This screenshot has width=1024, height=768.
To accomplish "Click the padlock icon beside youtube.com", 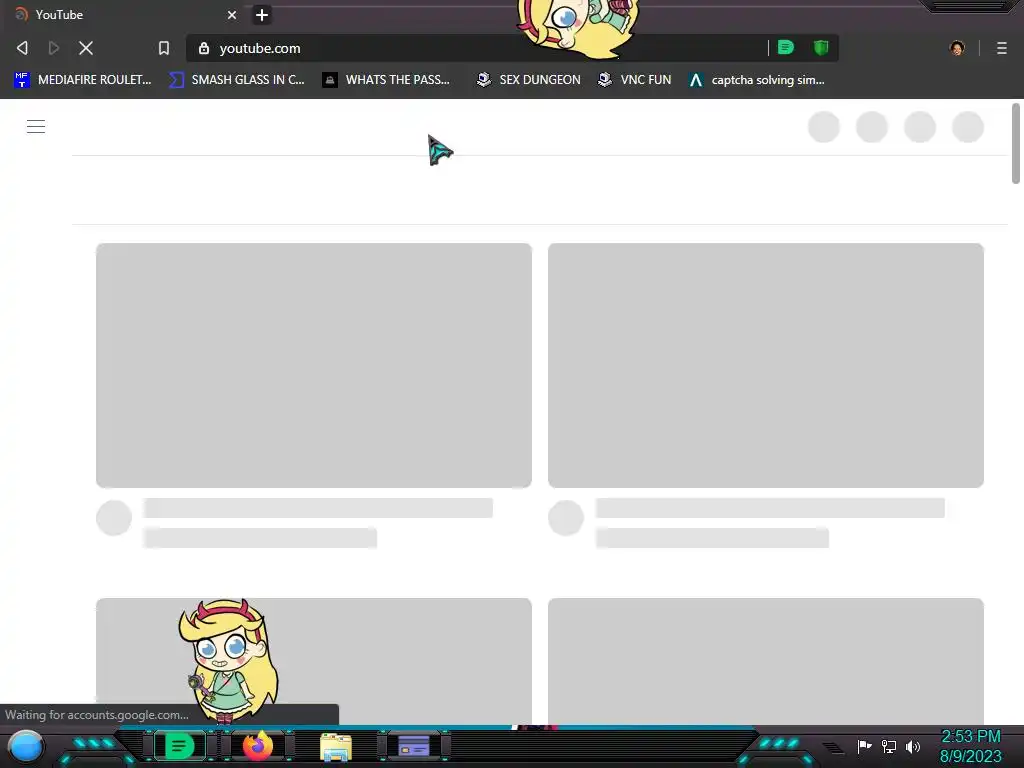I will [204, 48].
